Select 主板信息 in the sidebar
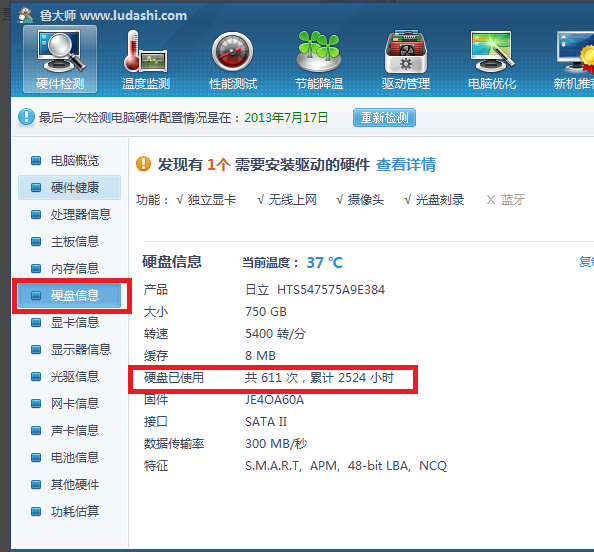Viewport: 594px width, 552px height. point(69,241)
